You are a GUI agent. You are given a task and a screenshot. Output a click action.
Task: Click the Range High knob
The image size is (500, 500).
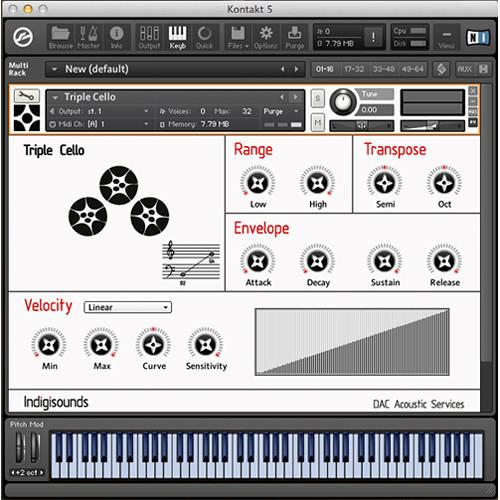pos(317,182)
